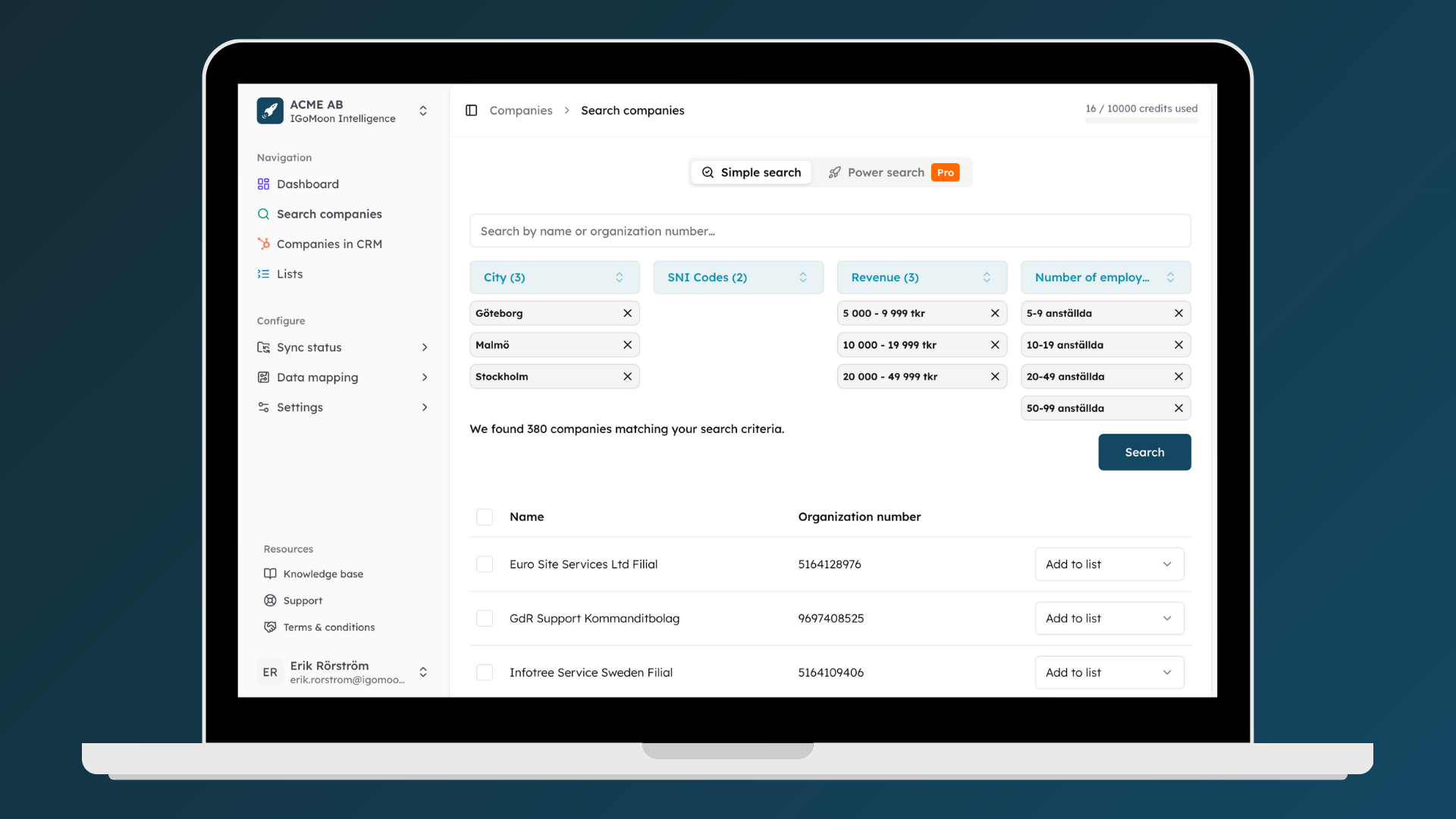
Task: Select Euro Site Services Ltd Filial checkbox
Action: click(485, 564)
